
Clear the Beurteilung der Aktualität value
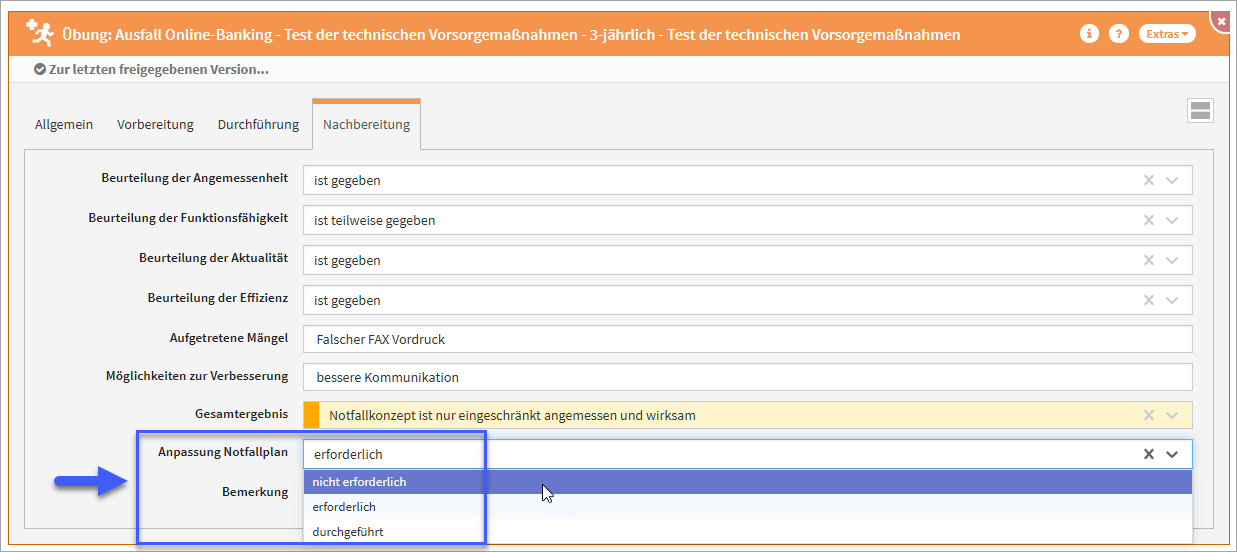coord(1148,260)
